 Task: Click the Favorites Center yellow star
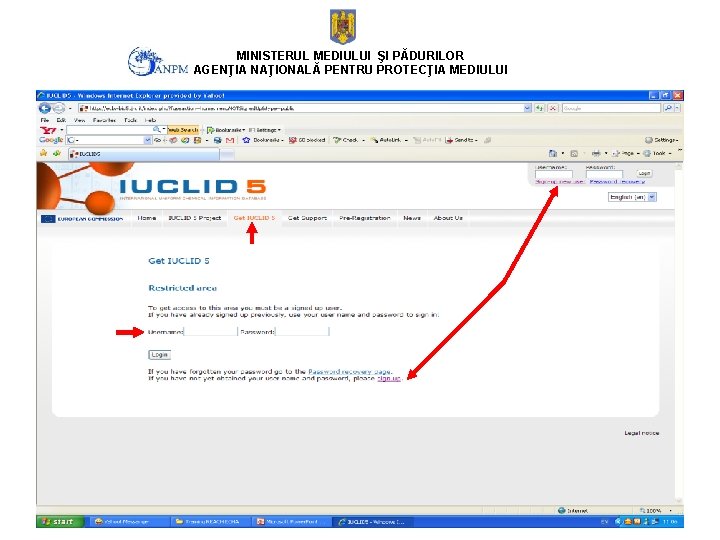tap(44, 153)
